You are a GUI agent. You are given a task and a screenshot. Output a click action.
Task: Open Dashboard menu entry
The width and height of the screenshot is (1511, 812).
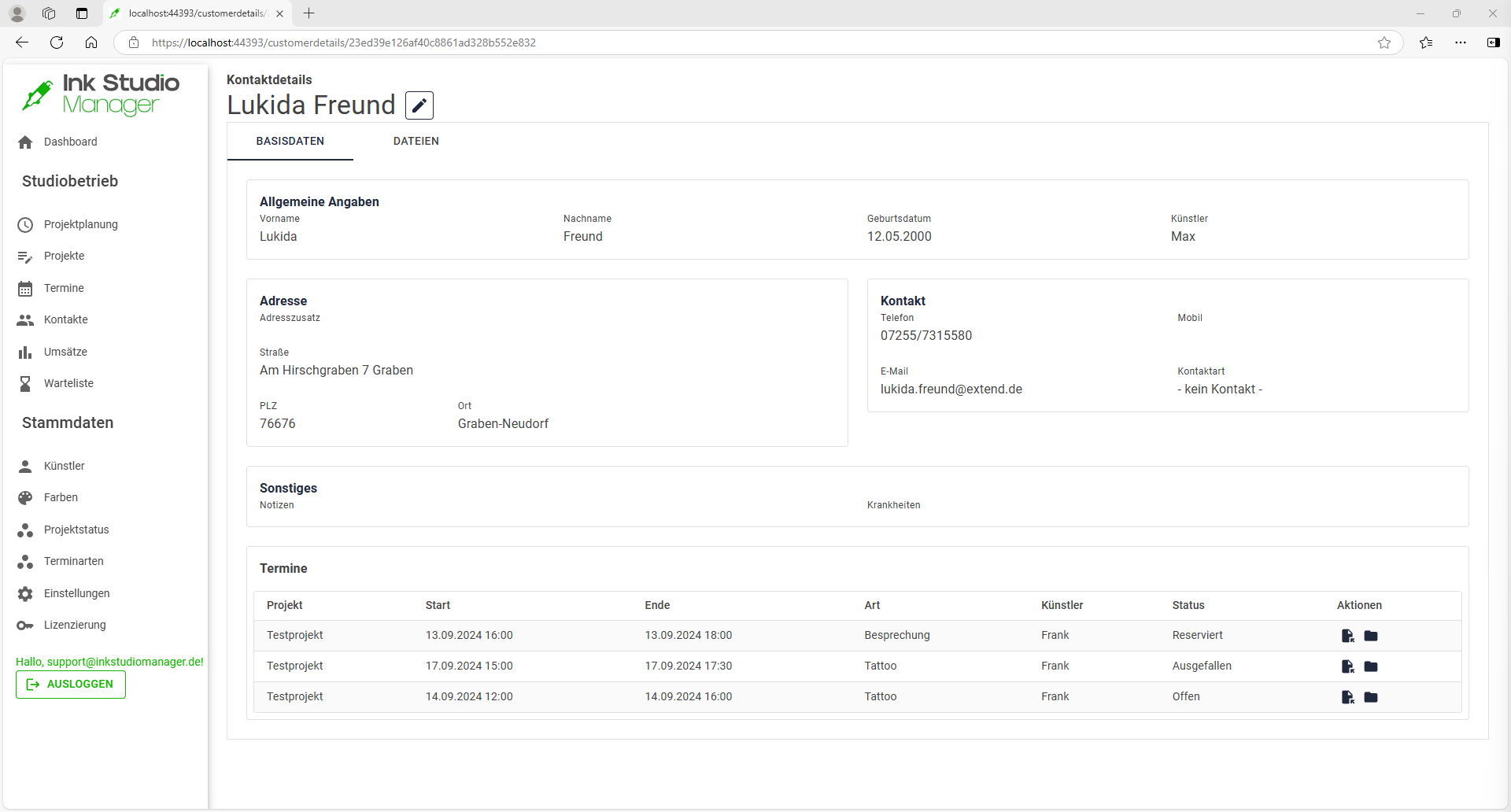pyautogui.click(x=71, y=142)
